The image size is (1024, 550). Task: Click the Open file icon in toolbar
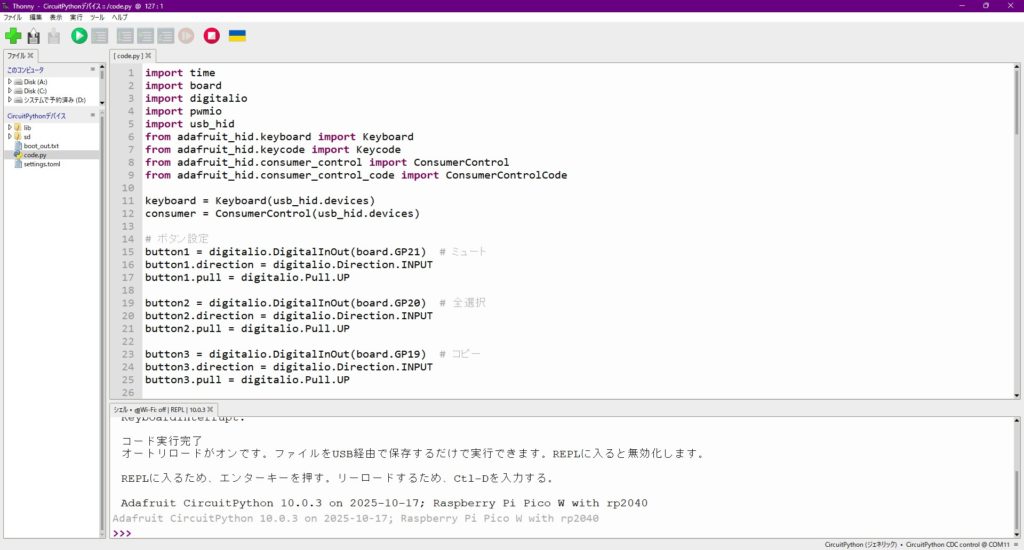pyautogui.click(x=33, y=36)
